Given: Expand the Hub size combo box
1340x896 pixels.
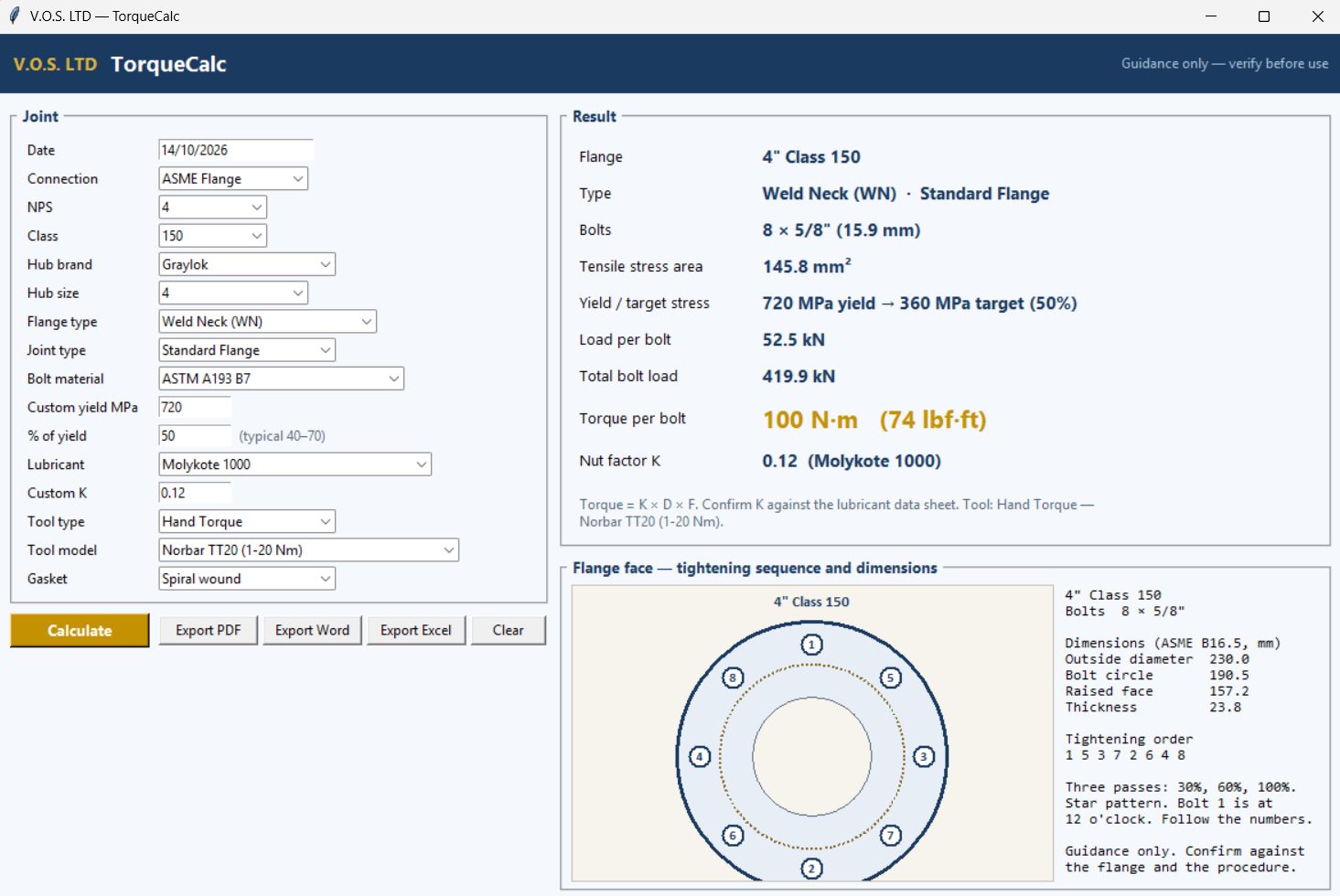Looking at the screenshot, I should point(233,293).
